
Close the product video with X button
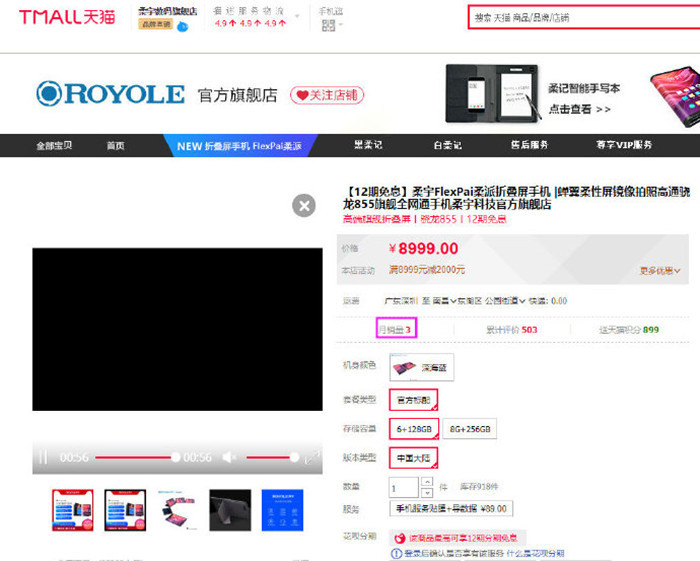pyautogui.click(x=304, y=206)
